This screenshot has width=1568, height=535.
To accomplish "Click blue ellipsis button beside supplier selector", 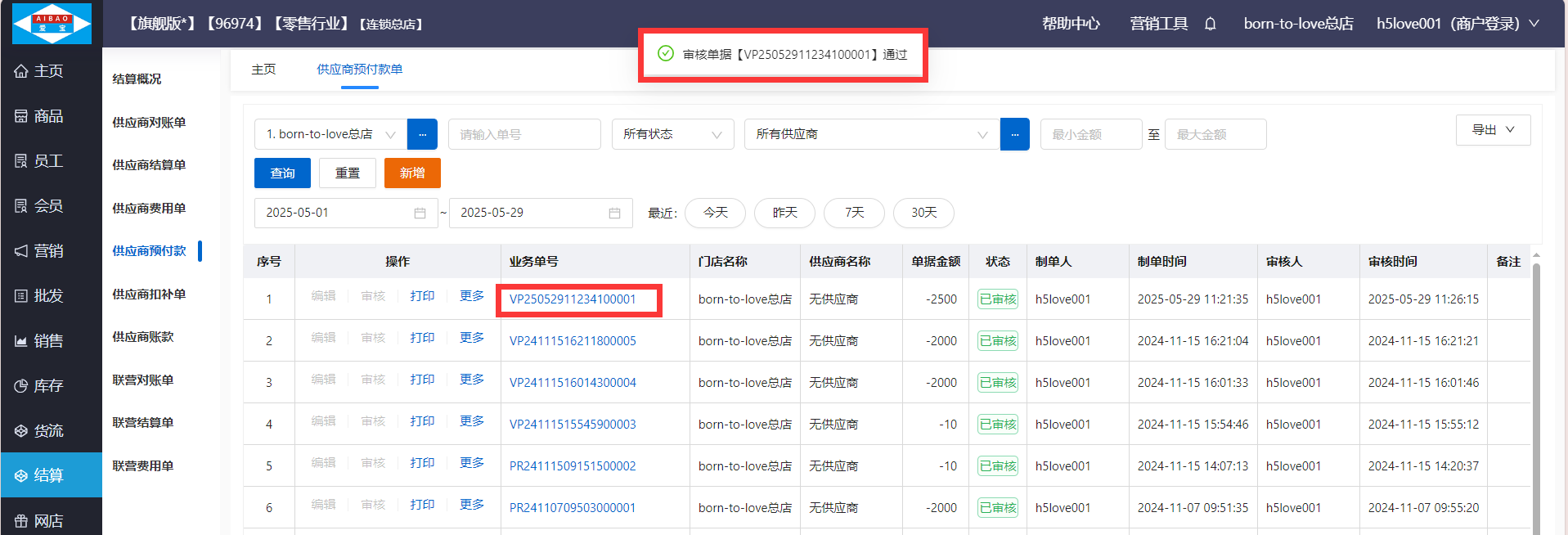I will 1014,134.
